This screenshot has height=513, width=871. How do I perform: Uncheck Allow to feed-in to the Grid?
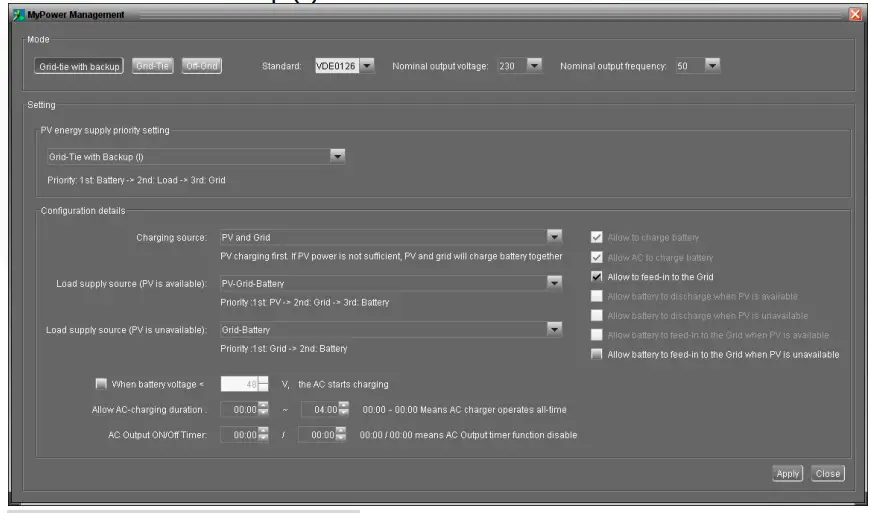tap(597, 276)
